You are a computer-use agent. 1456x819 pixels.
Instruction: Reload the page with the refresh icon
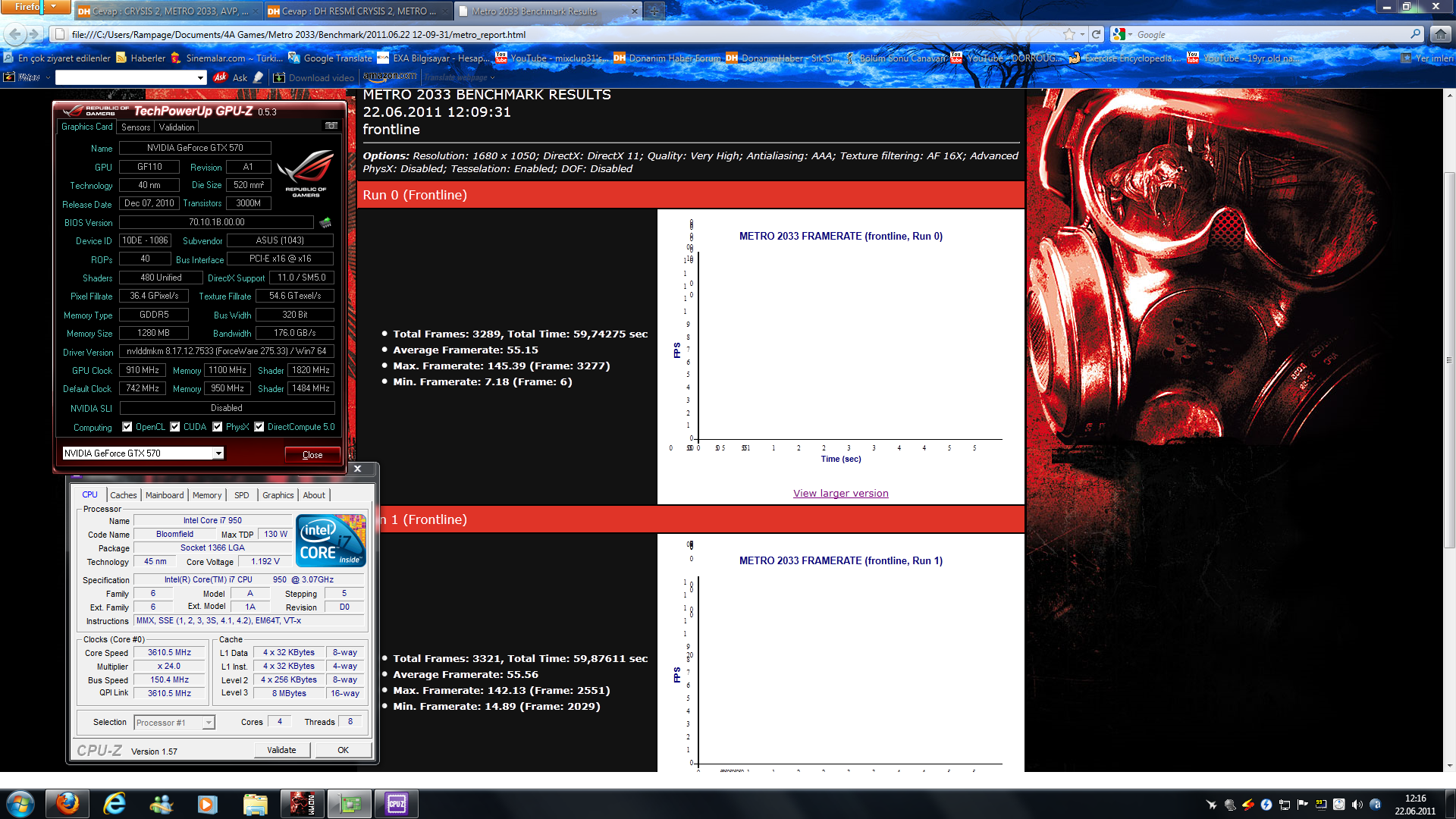coord(1096,34)
